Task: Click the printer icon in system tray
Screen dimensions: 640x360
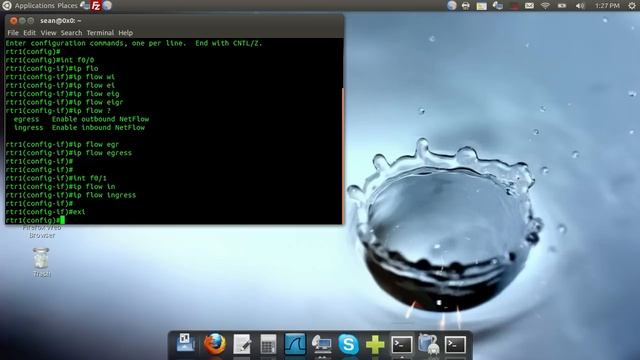Action: point(466,6)
